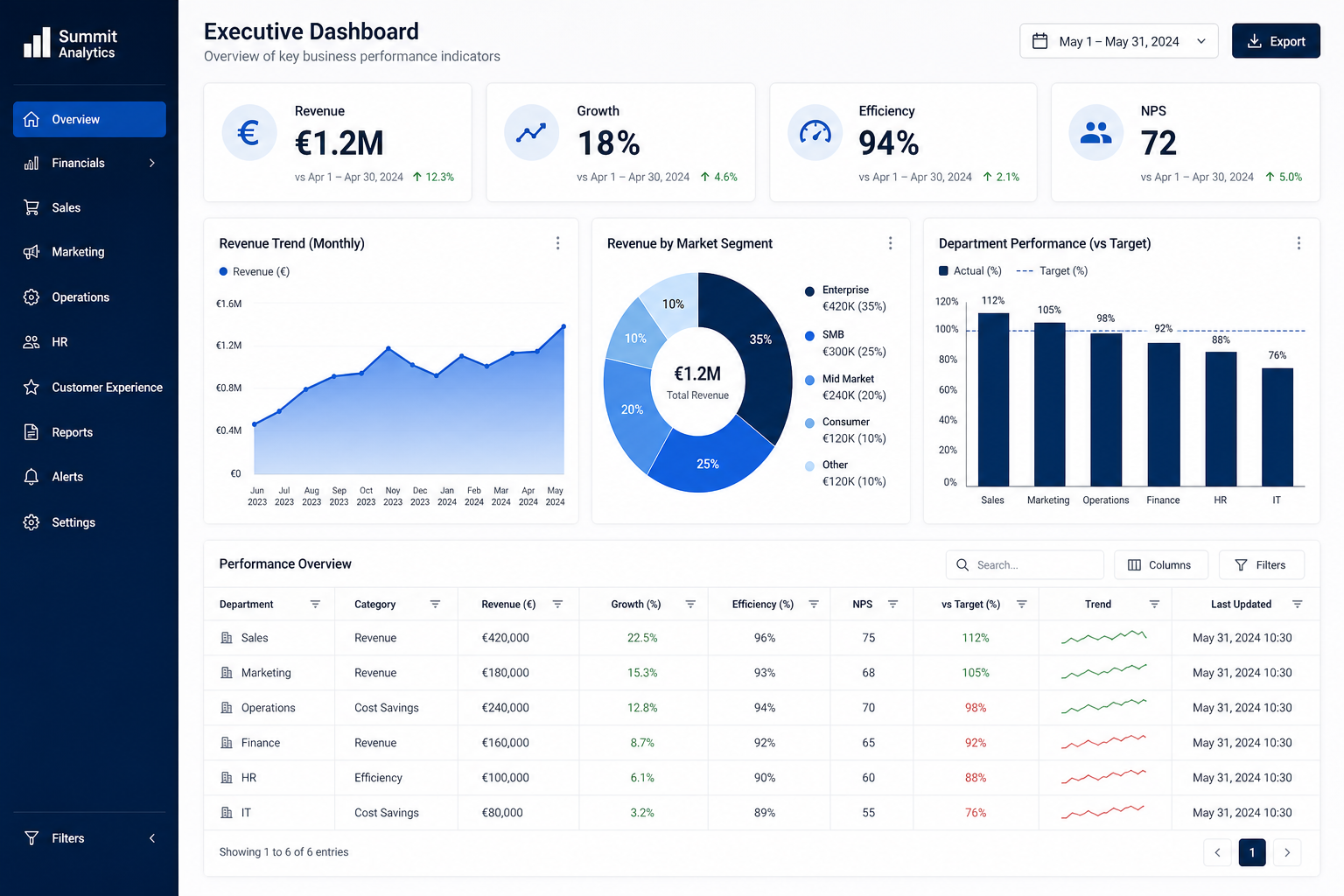Select page 1 pagination button
Image resolution: width=1344 pixels, height=896 pixels.
[x=1252, y=852]
